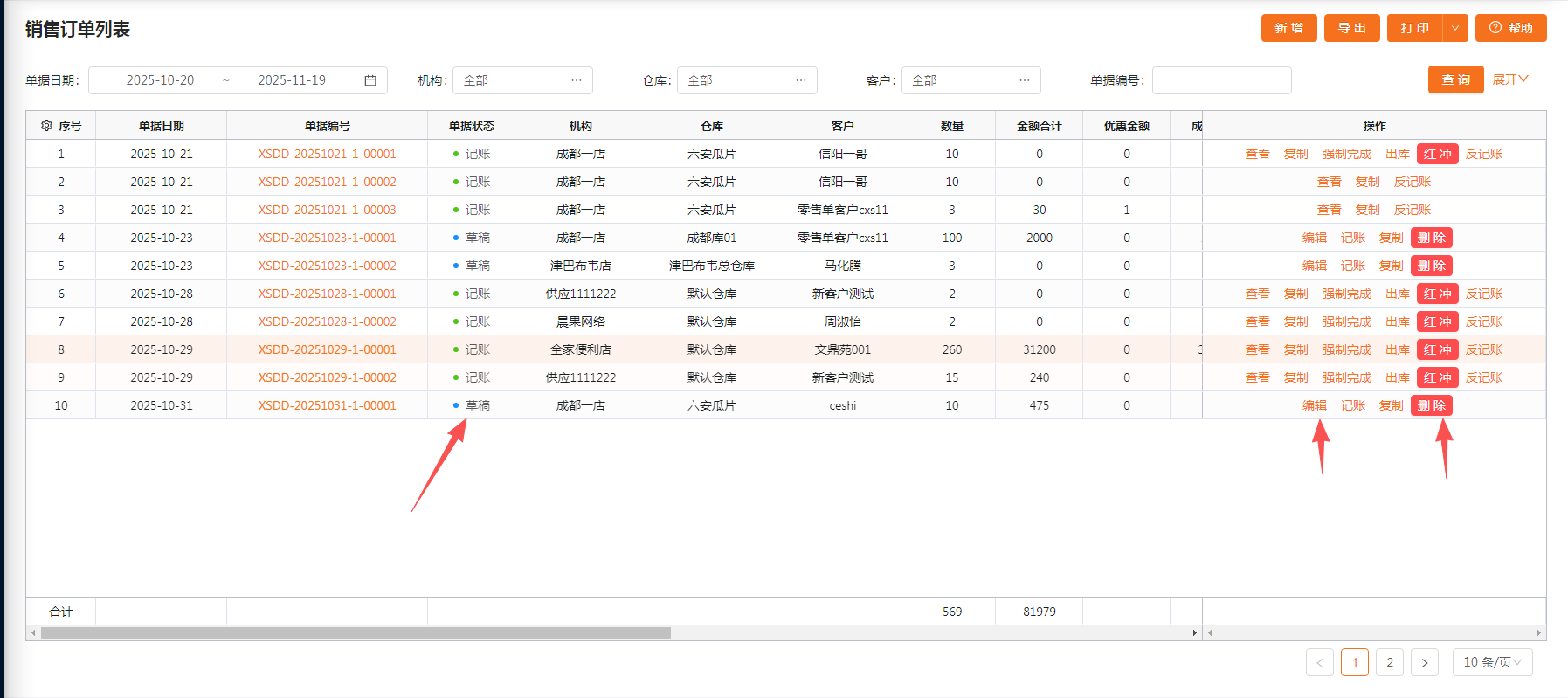
Task: Click customer cell 马化腾
Action: 843,266
